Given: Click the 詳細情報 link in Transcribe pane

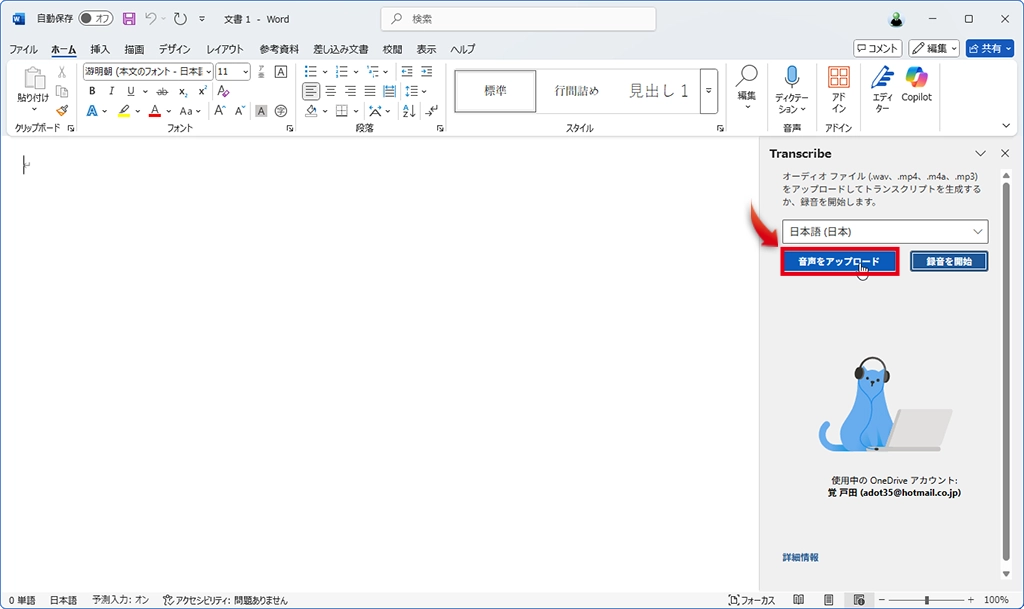Looking at the screenshot, I should click(x=800, y=557).
